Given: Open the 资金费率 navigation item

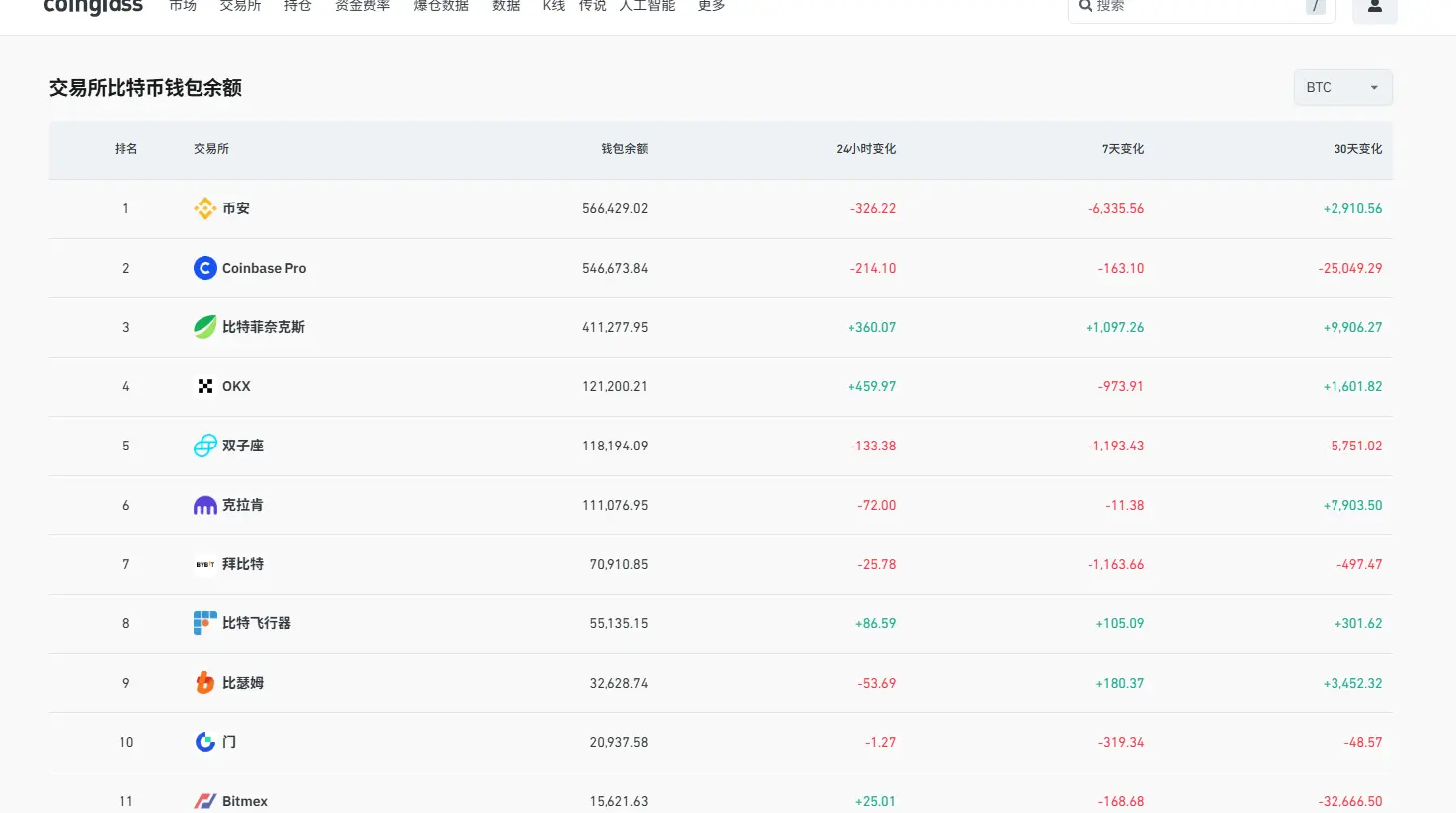Looking at the screenshot, I should 363,6.
